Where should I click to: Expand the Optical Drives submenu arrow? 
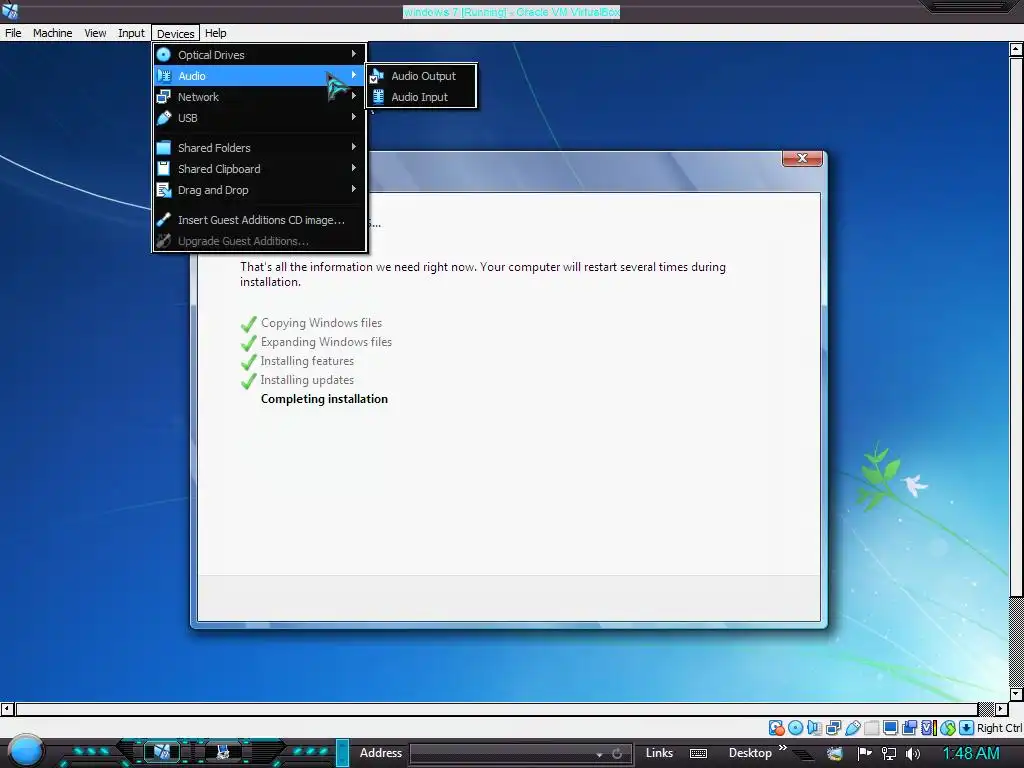pyautogui.click(x=354, y=54)
